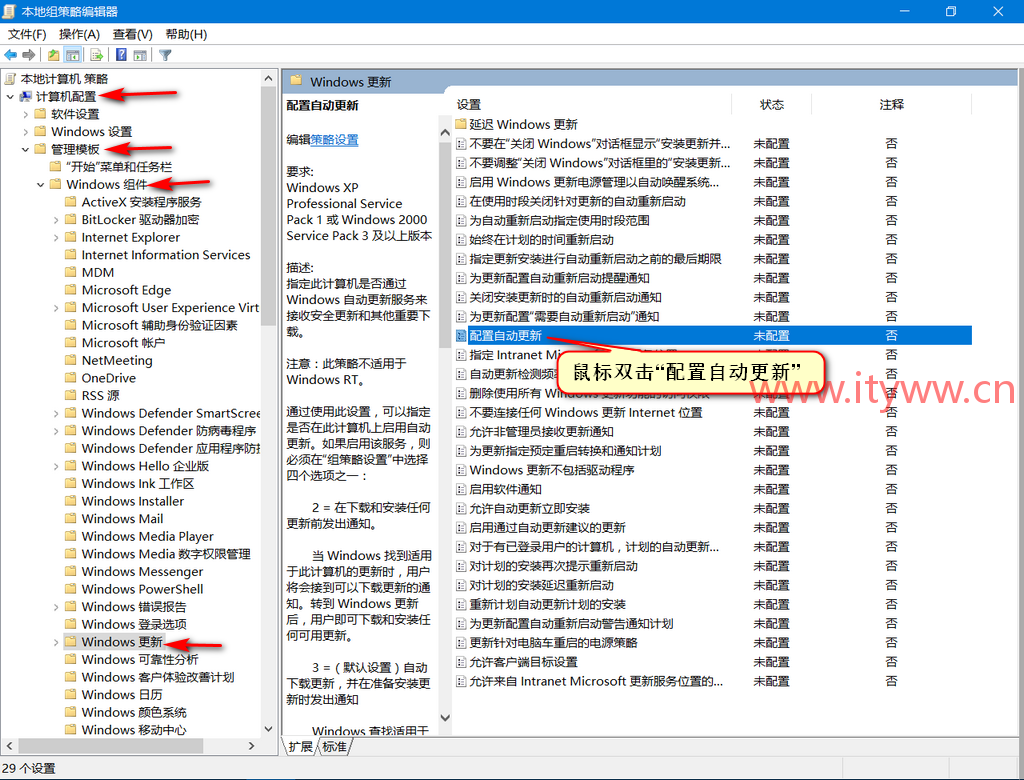
Task: Click the policy icon beside 为自动重新启动指定使用时段范围
Action: click(x=461, y=220)
